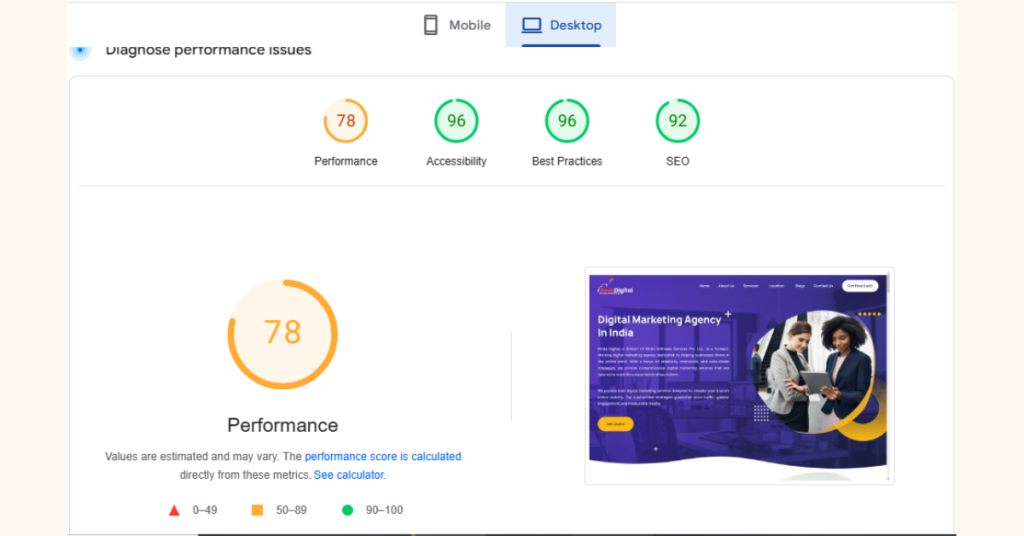Image resolution: width=1024 pixels, height=536 pixels.
Task: Click the SEO score gauge 92
Action: pyautogui.click(x=677, y=121)
